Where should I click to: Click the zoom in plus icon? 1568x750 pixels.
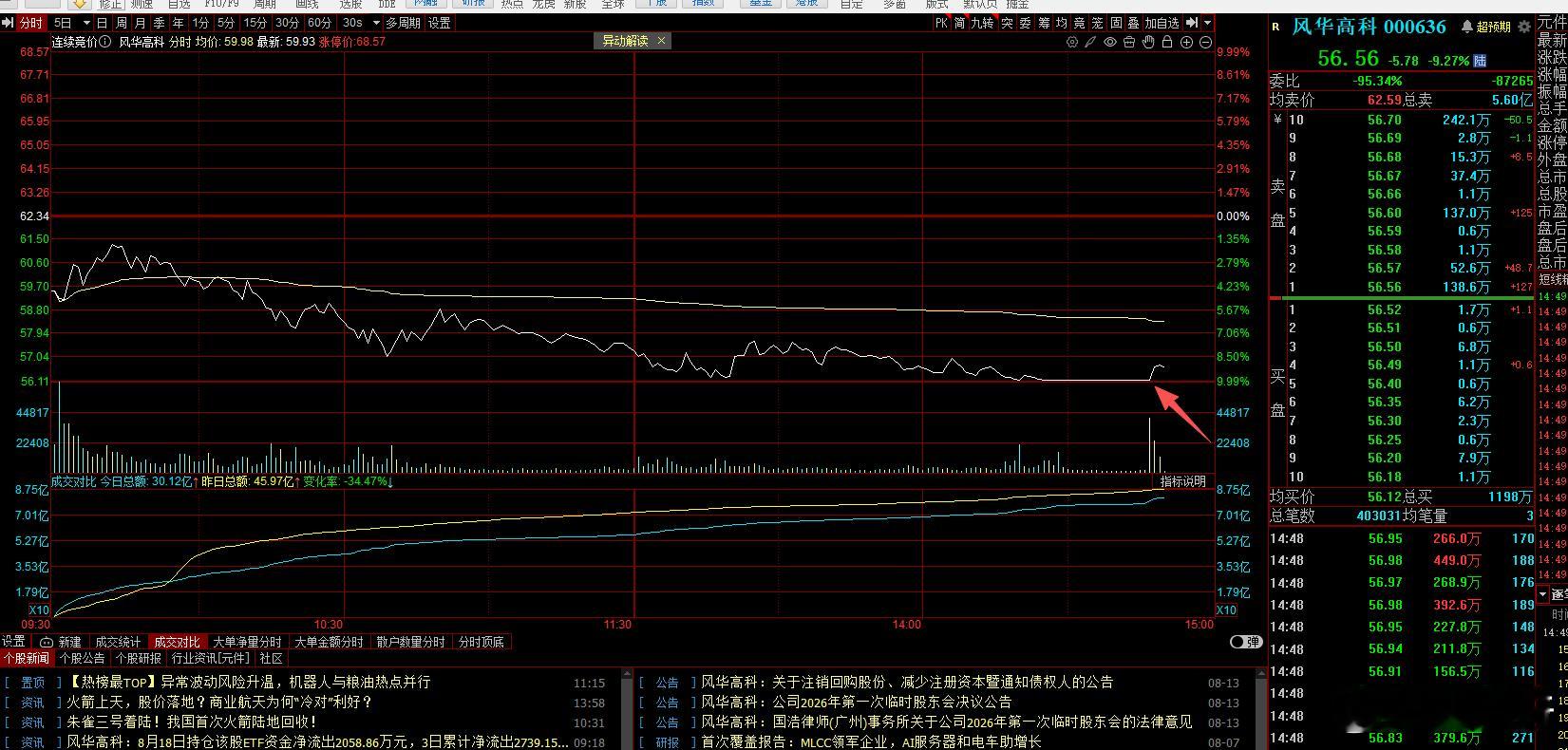1187,43
